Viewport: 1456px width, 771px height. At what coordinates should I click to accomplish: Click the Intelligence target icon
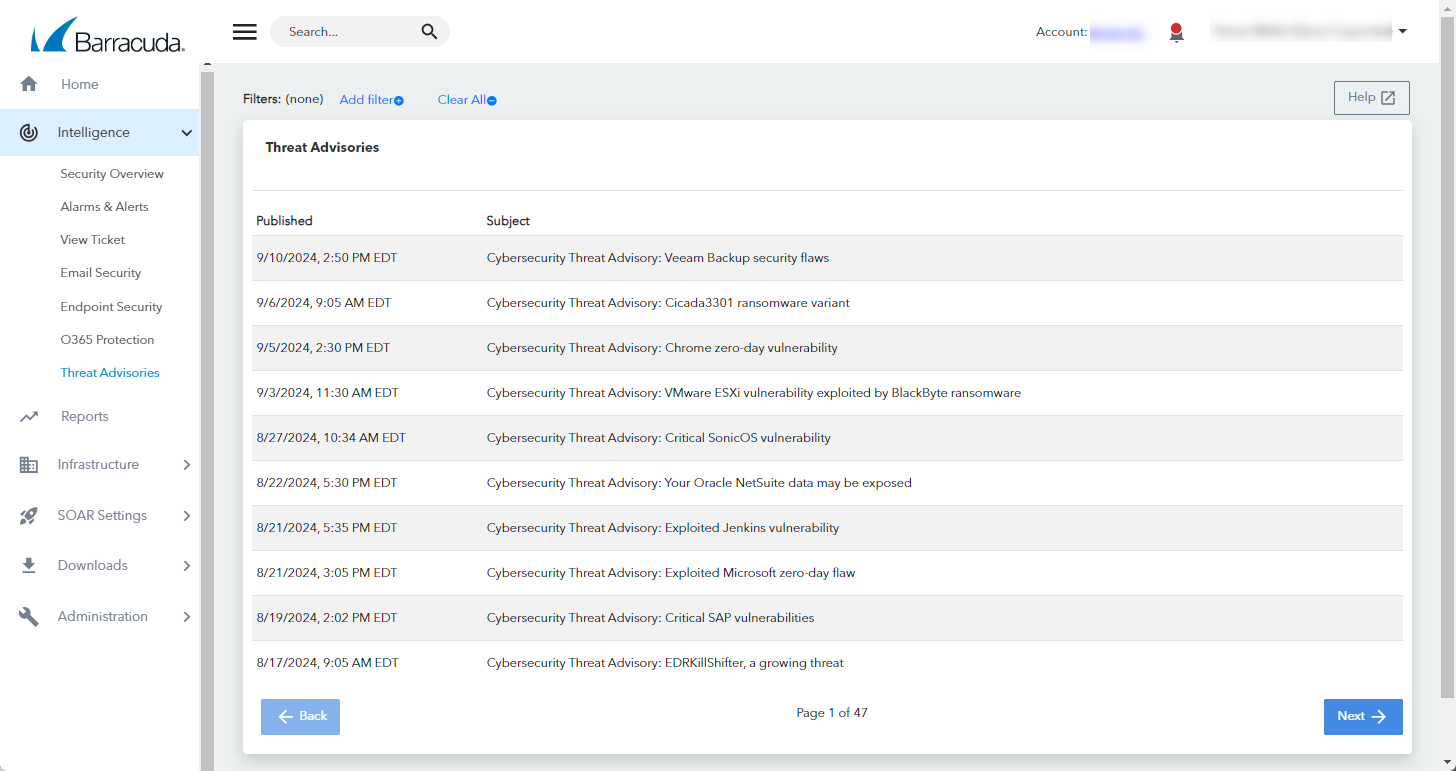tap(29, 132)
